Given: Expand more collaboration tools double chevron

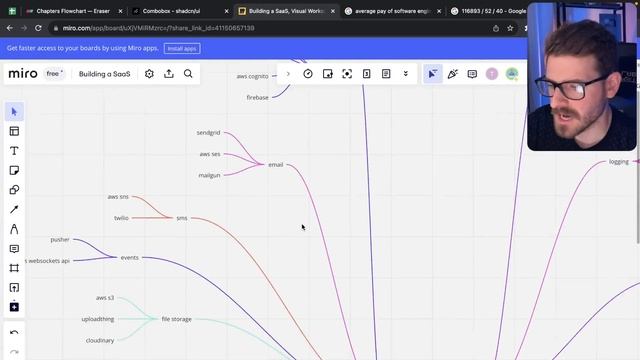Looking at the screenshot, I should pos(406,74).
